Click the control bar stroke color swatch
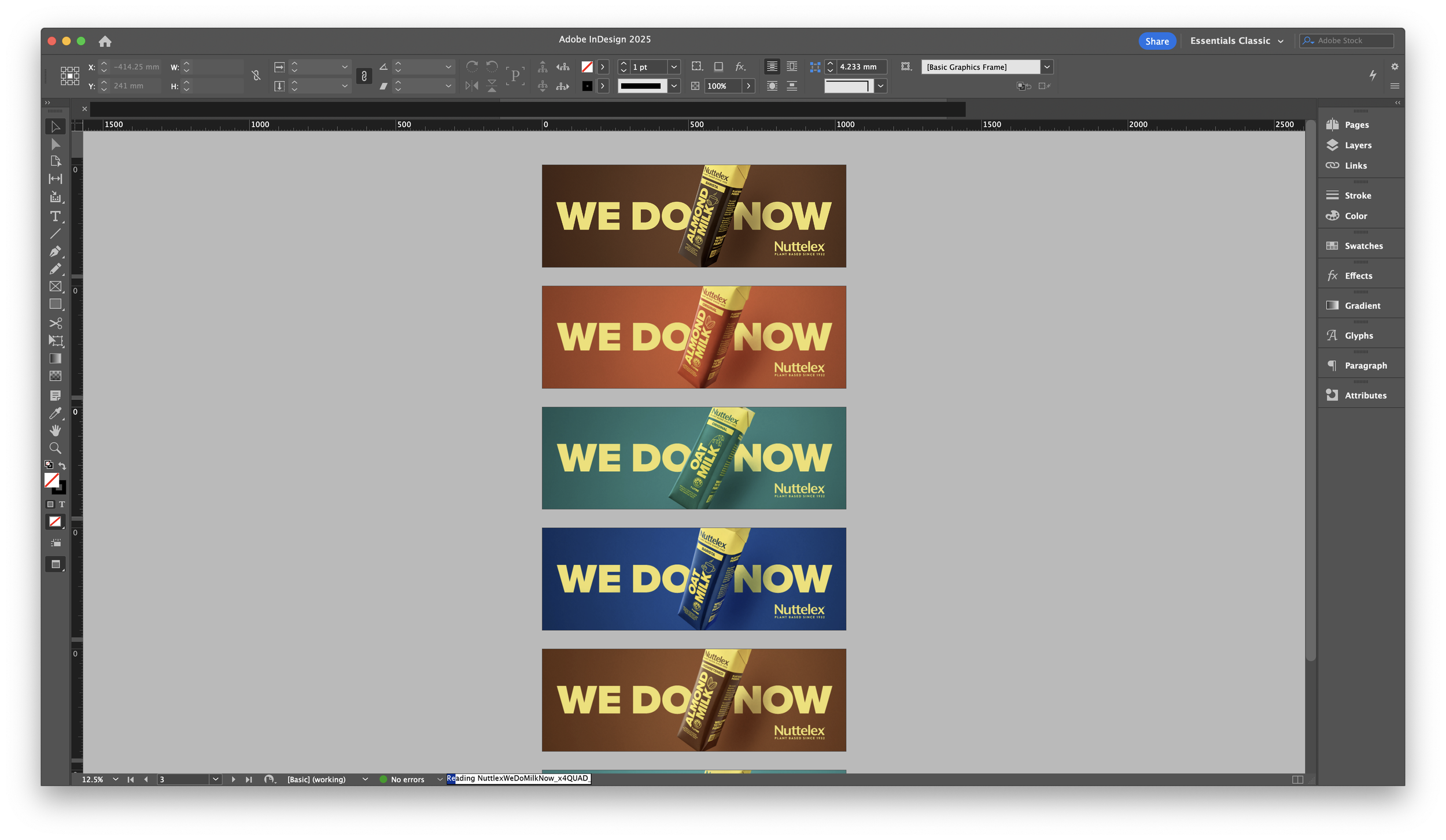 click(587, 86)
